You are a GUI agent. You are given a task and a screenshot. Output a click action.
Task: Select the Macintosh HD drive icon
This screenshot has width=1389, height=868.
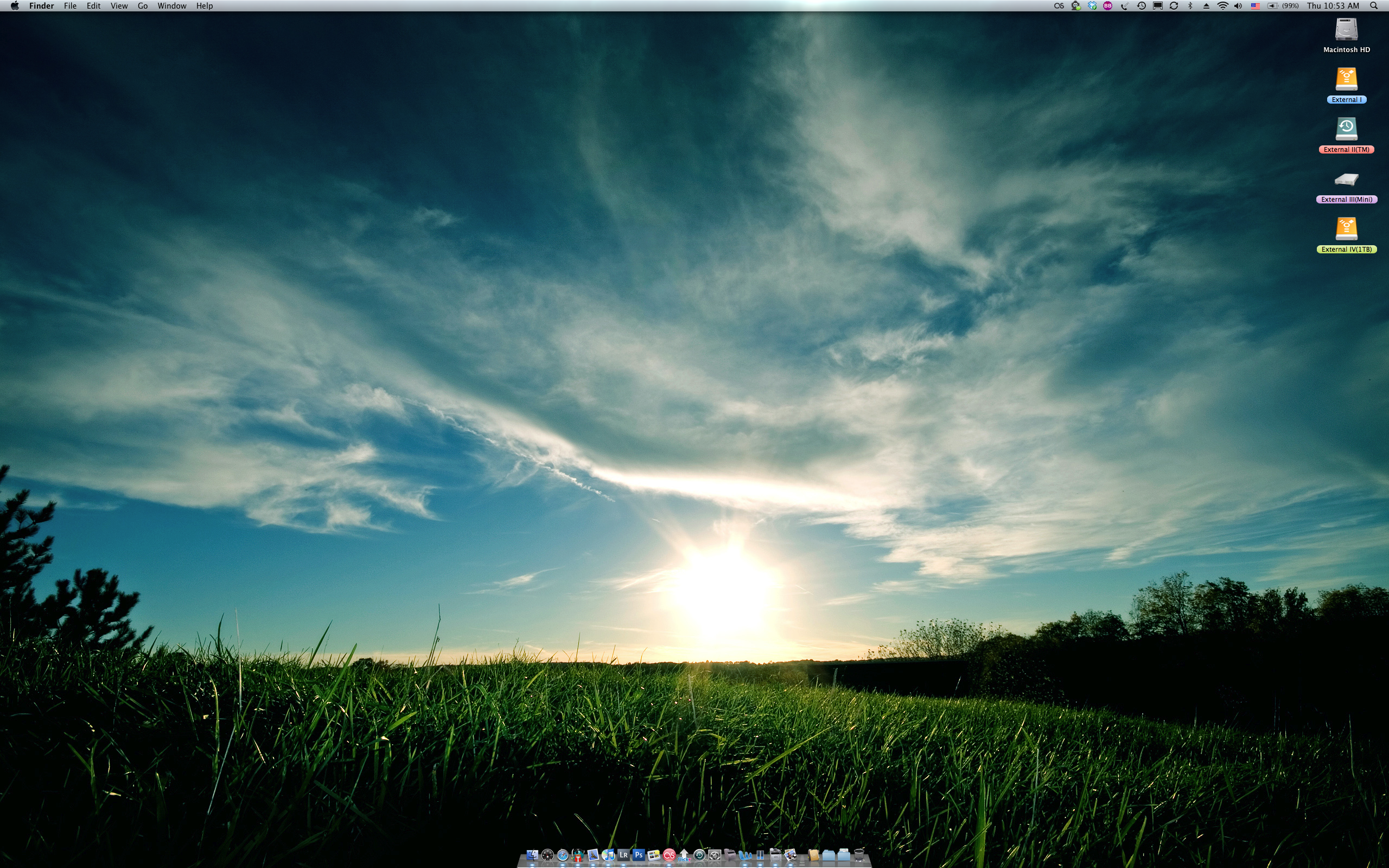[x=1346, y=30]
